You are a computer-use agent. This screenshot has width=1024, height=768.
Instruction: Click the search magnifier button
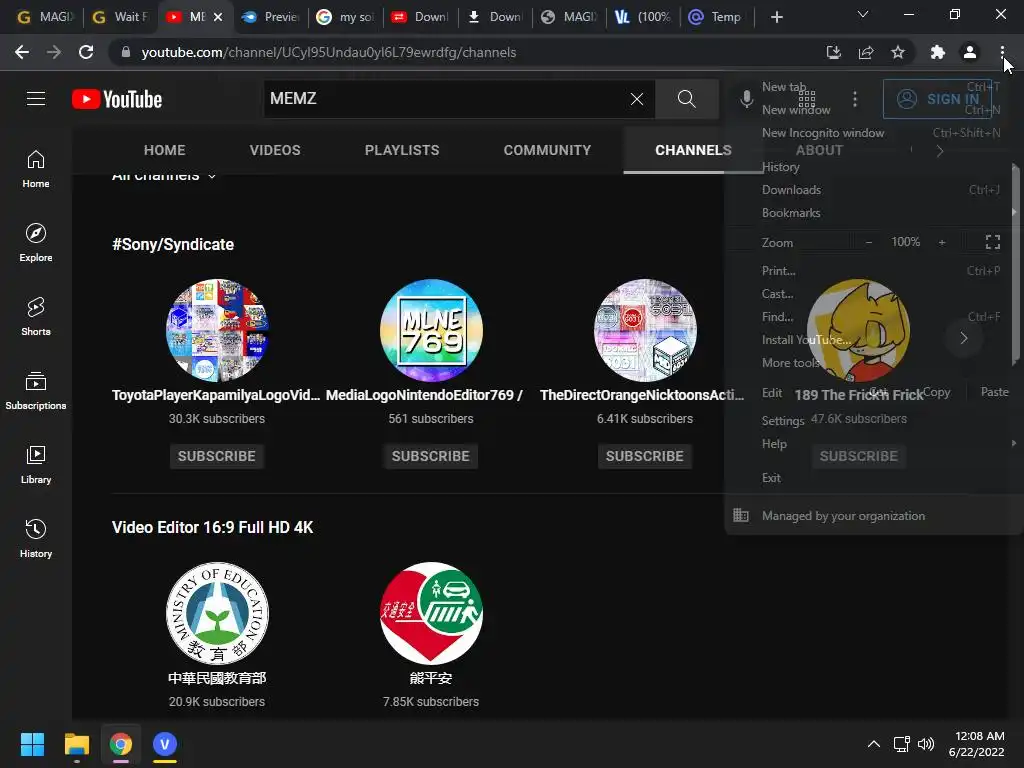click(686, 99)
